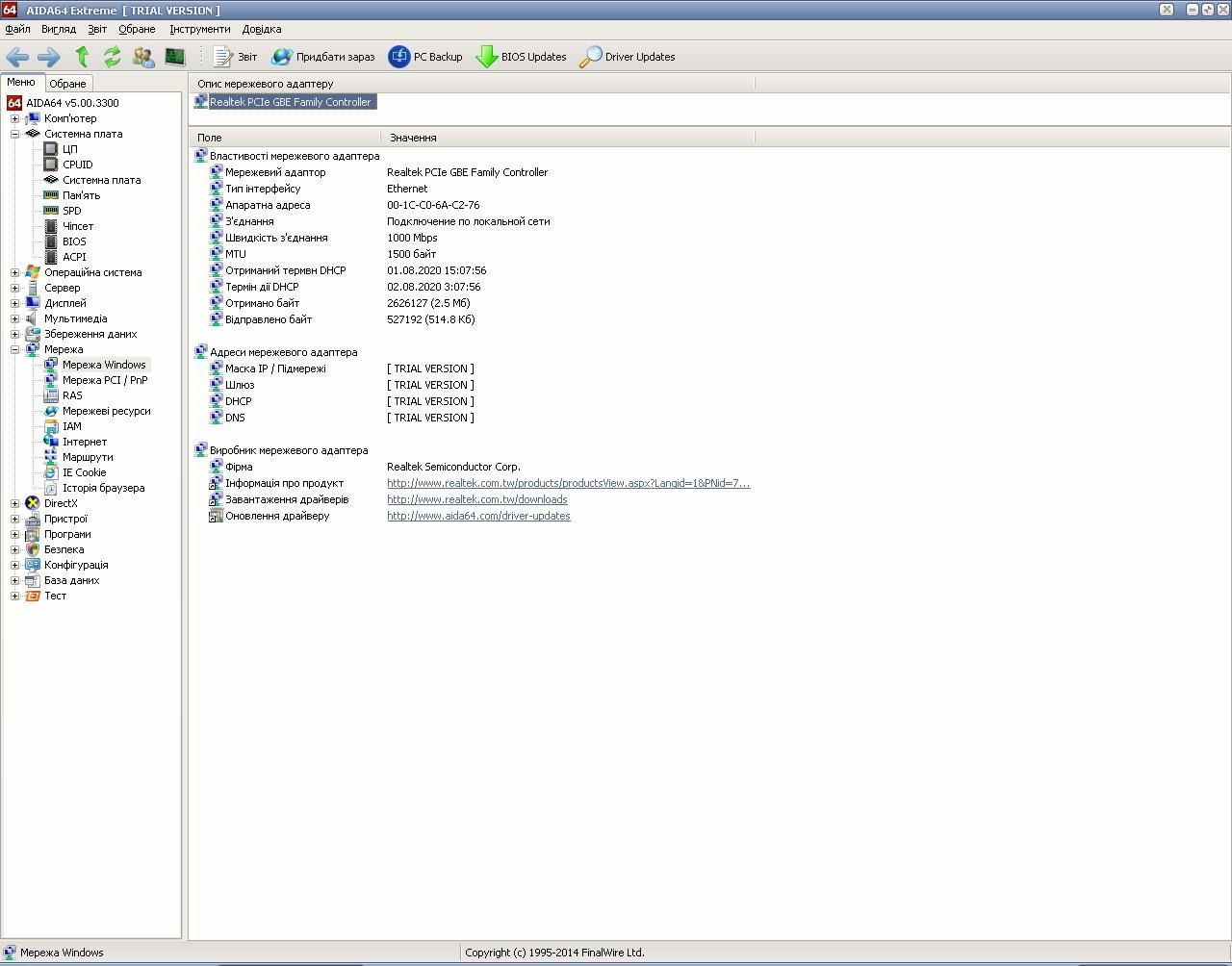The image size is (1232, 966).
Task: Expand the Операційна система tree node
Action: 14,272
